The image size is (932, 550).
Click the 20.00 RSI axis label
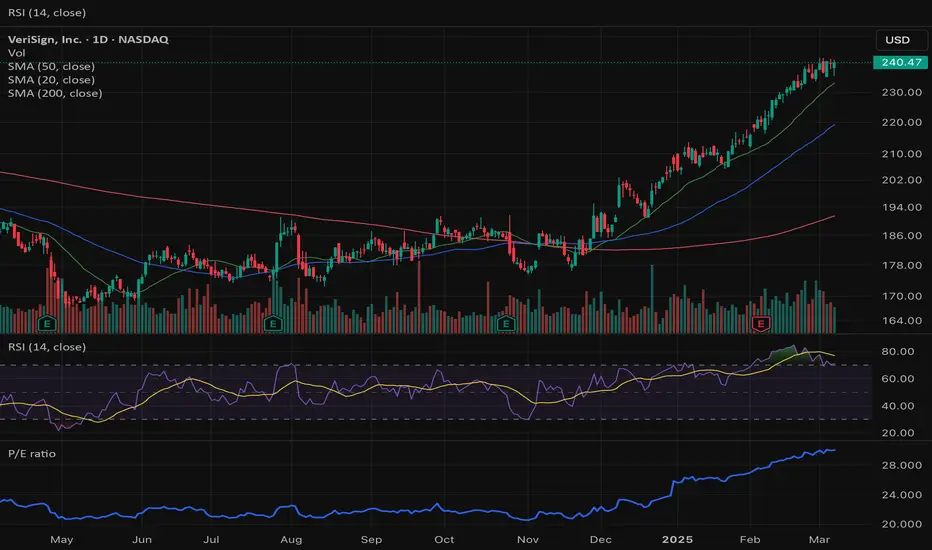898,433
